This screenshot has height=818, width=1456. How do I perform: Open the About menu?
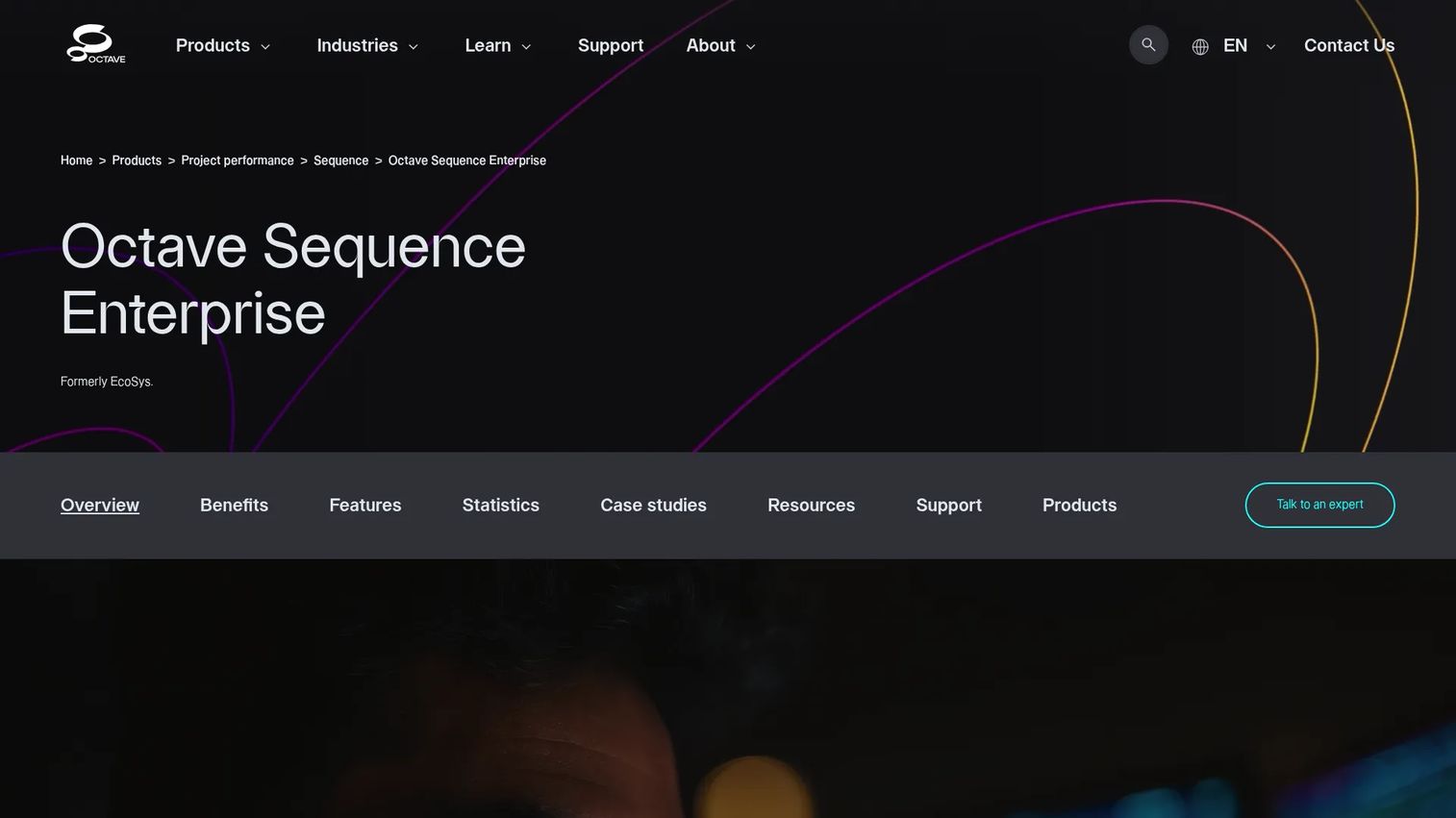(x=711, y=45)
